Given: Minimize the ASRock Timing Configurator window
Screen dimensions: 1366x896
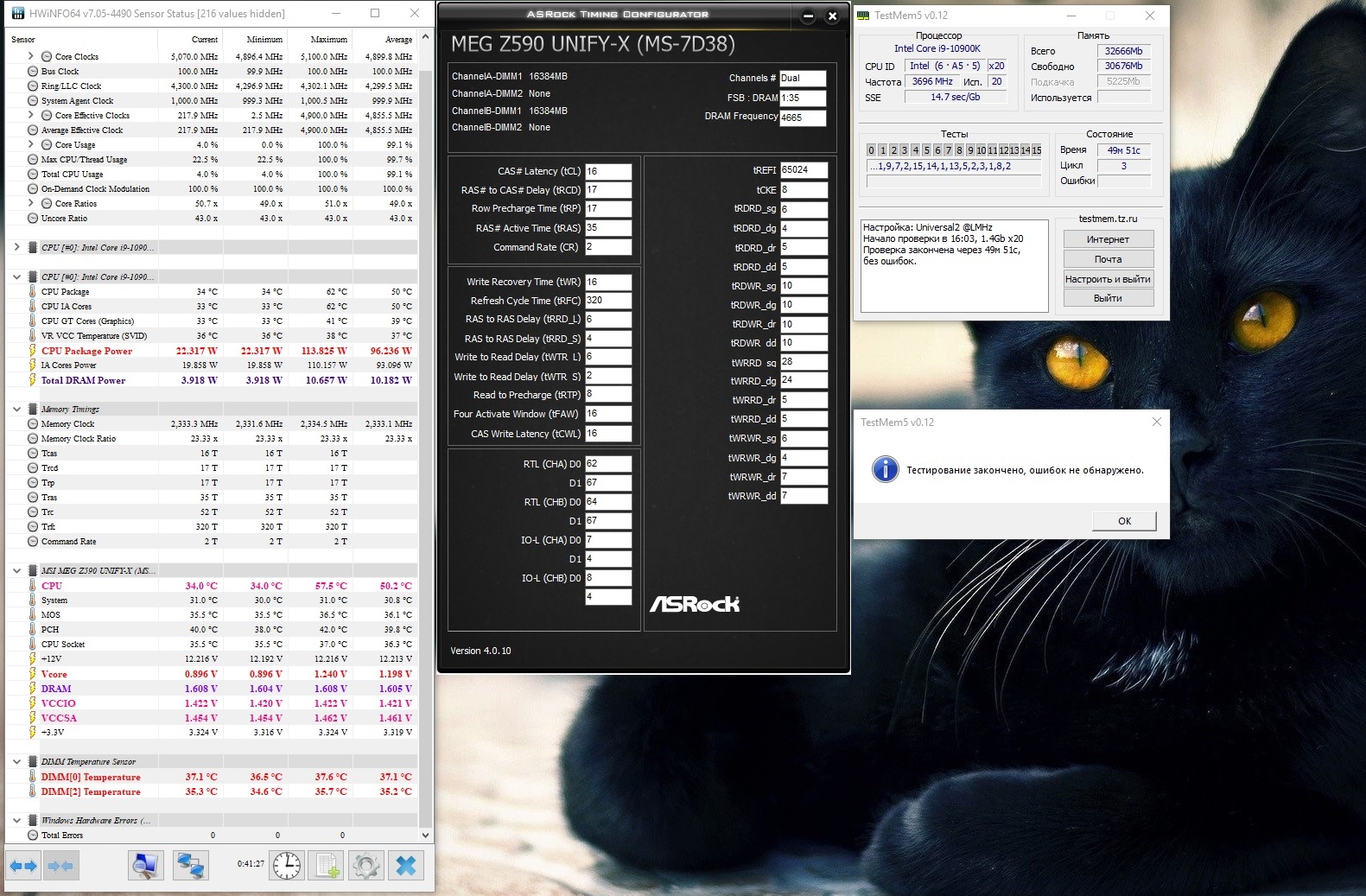Looking at the screenshot, I should 808,16.
